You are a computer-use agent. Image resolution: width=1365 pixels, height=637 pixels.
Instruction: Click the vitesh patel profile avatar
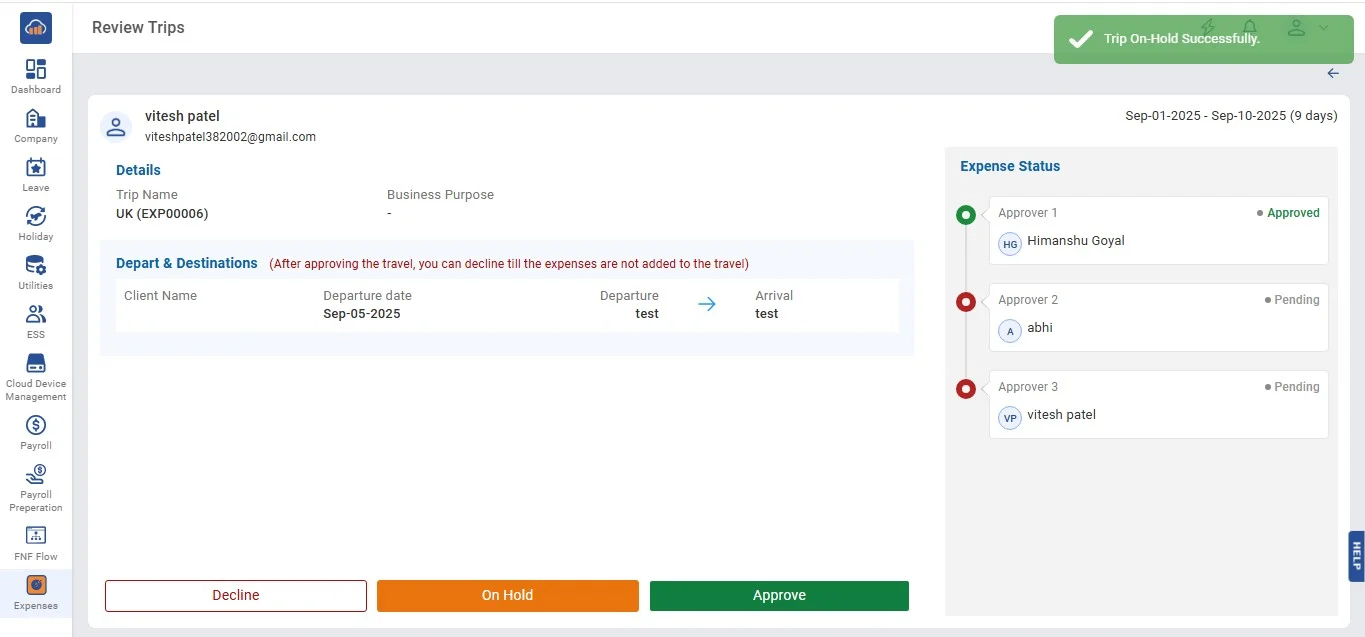(116, 126)
